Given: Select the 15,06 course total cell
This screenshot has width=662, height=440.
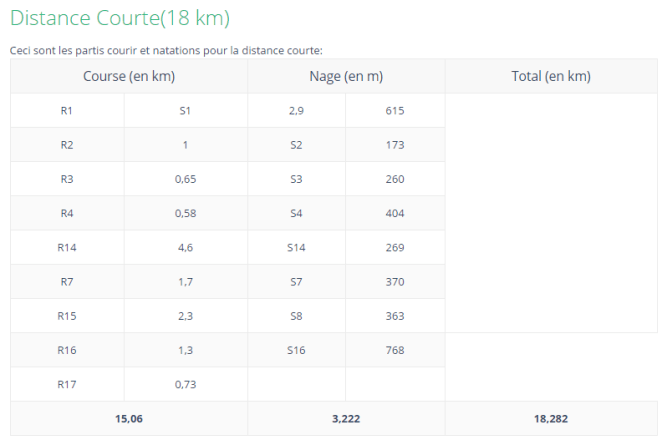Looking at the screenshot, I should pos(129,419).
